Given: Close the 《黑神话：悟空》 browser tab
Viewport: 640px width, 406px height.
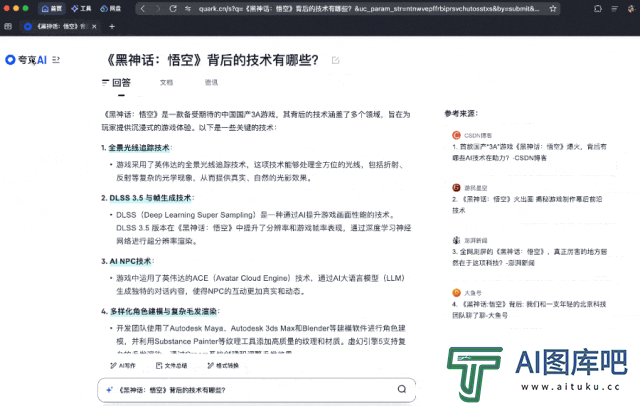Looking at the screenshot, I should tap(94, 27).
